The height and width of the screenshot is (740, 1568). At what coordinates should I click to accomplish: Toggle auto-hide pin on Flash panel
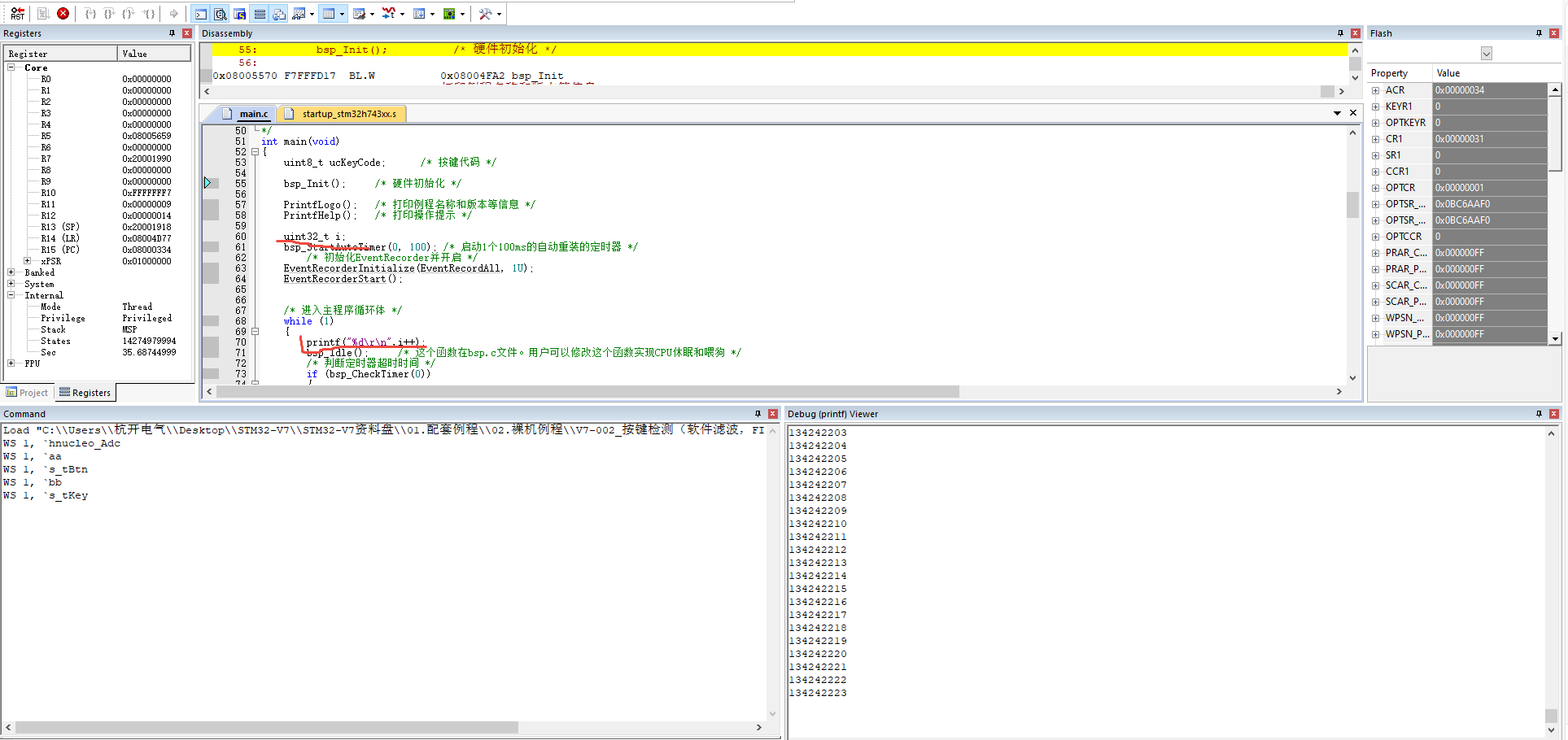pyautogui.click(x=1540, y=33)
